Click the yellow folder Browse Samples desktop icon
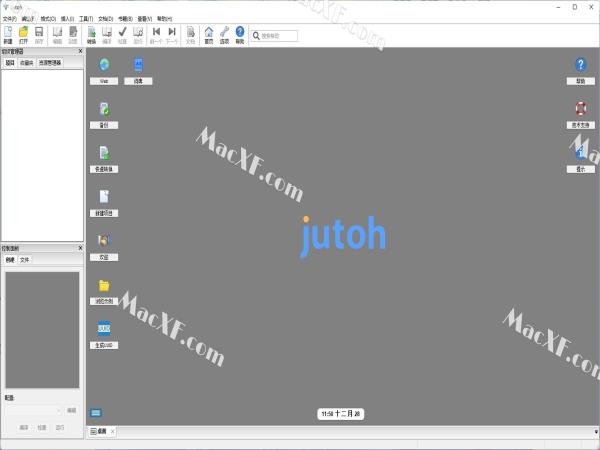Image resolution: width=600 pixels, height=450 pixels. [104, 285]
